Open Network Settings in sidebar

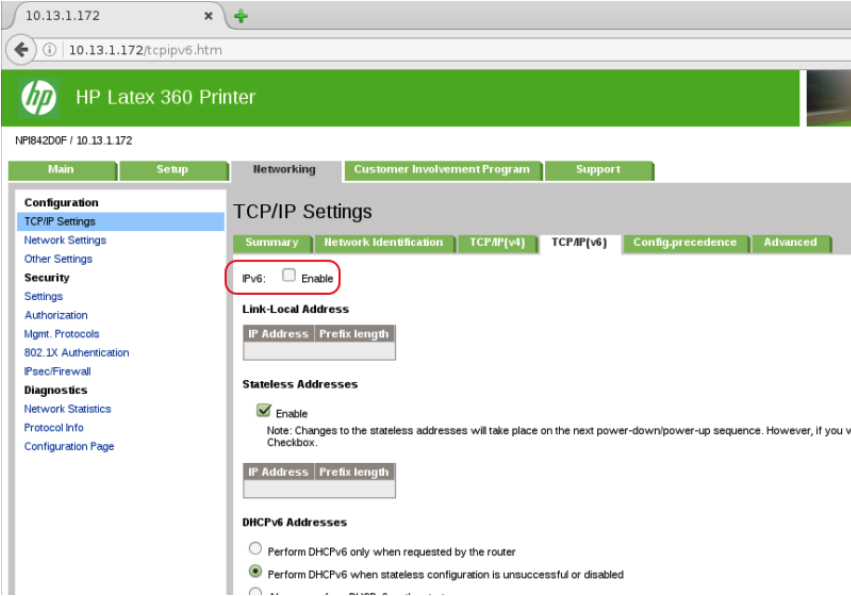click(x=65, y=240)
